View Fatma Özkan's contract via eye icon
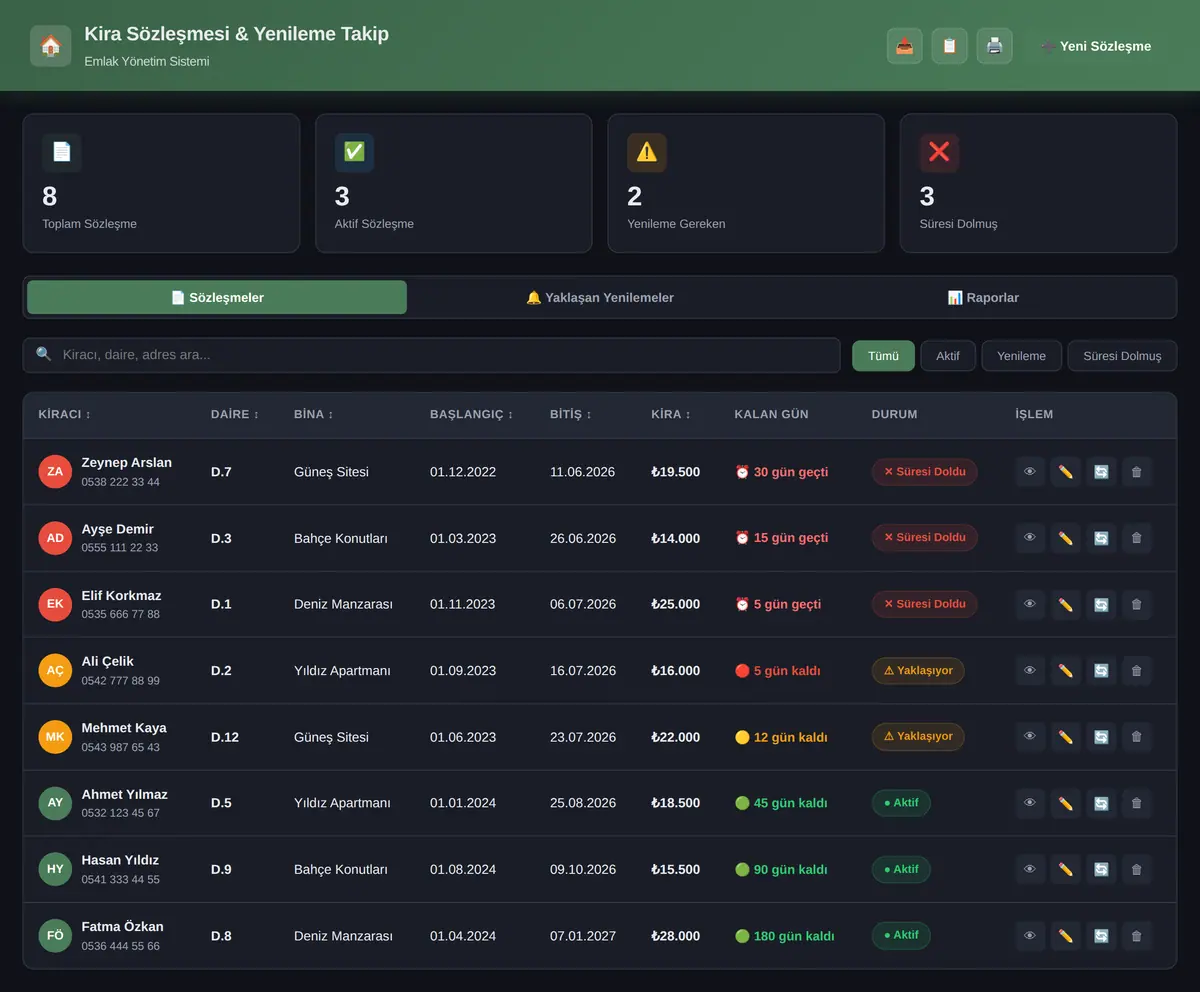 pos(1030,936)
